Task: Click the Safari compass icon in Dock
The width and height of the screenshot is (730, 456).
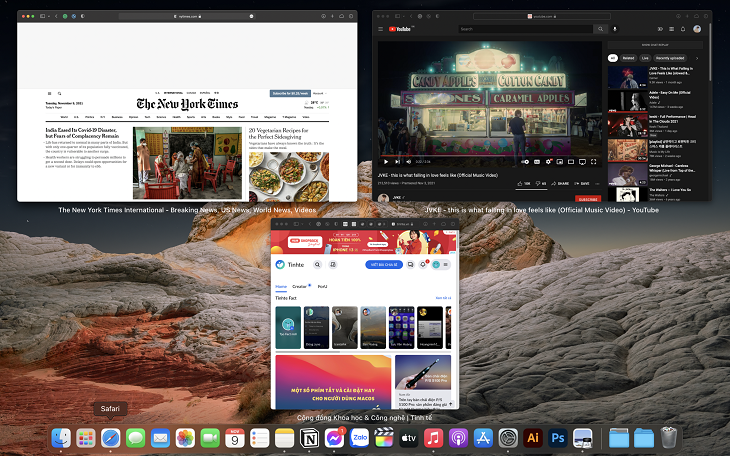Action: (111, 438)
